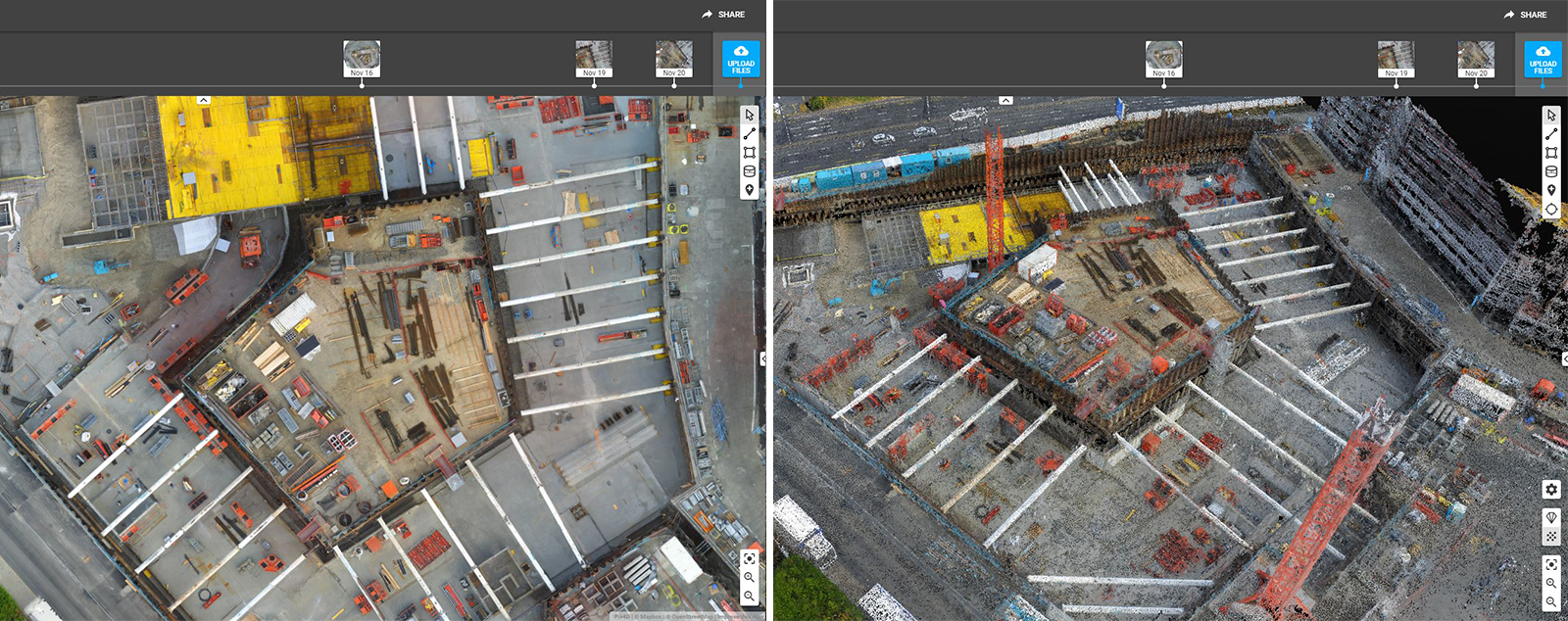Choose the volume measurement tool in left map
Screen dimensions: 1568x621
pyautogui.click(x=750, y=171)
